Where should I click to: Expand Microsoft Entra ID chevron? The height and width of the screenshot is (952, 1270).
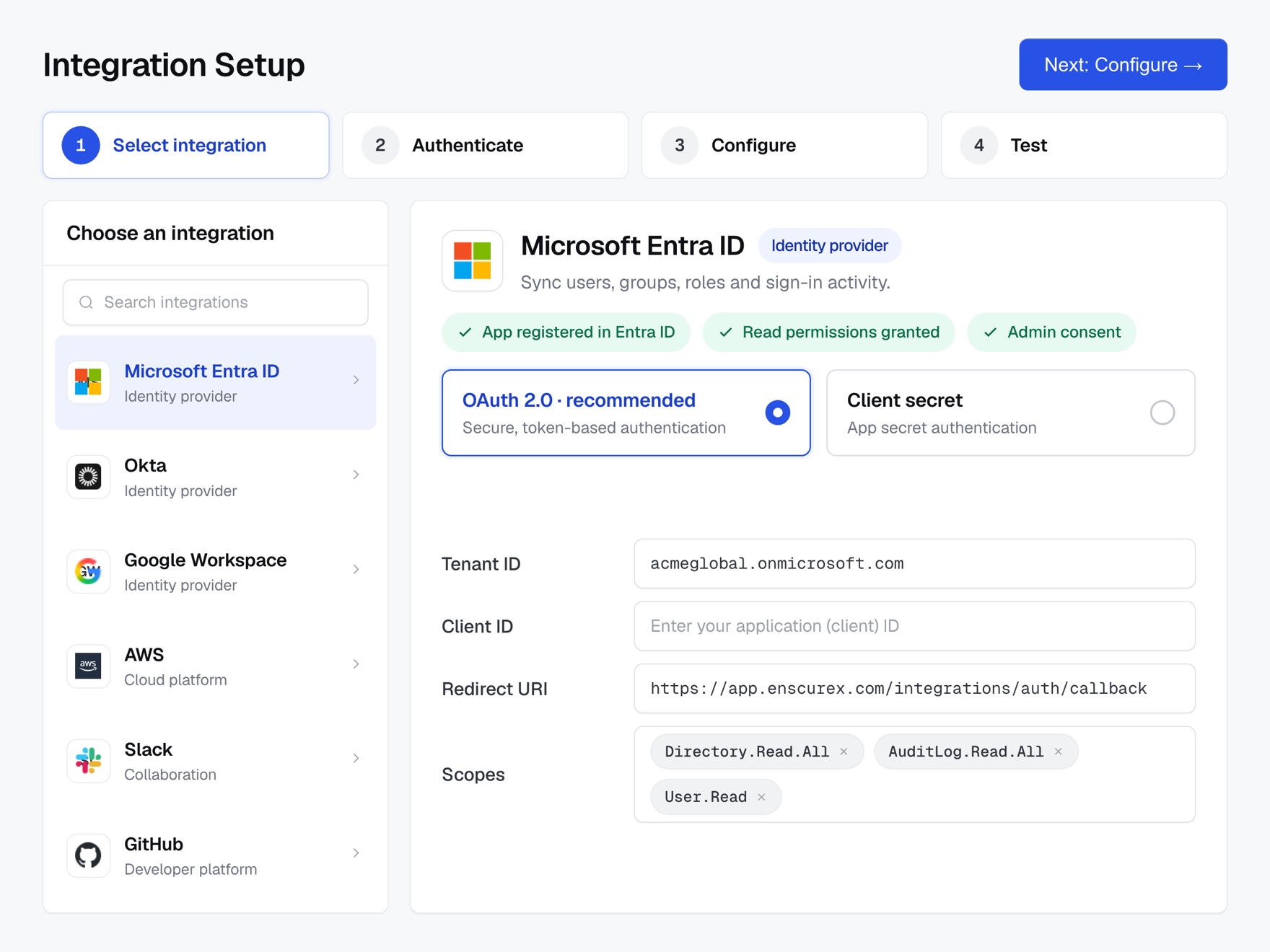pos(356,379)
